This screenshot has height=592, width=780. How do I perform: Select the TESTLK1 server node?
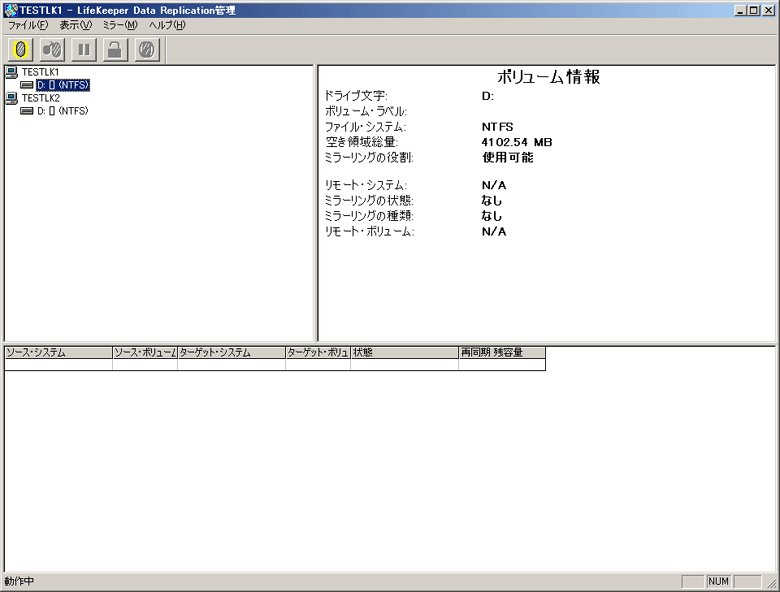40,72
